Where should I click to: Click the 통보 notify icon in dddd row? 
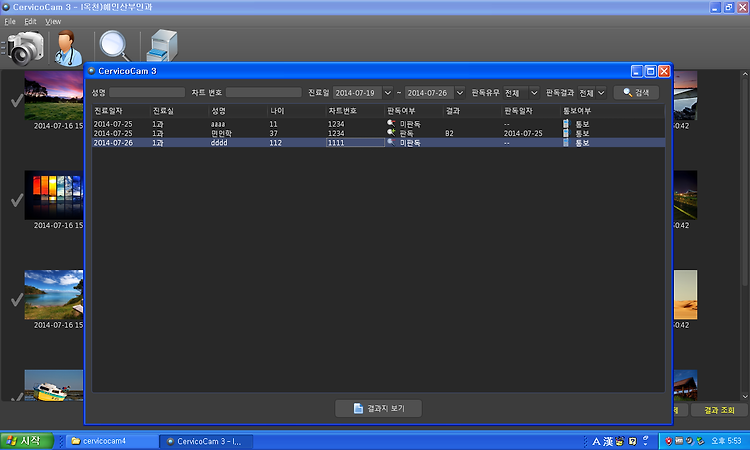566,143
